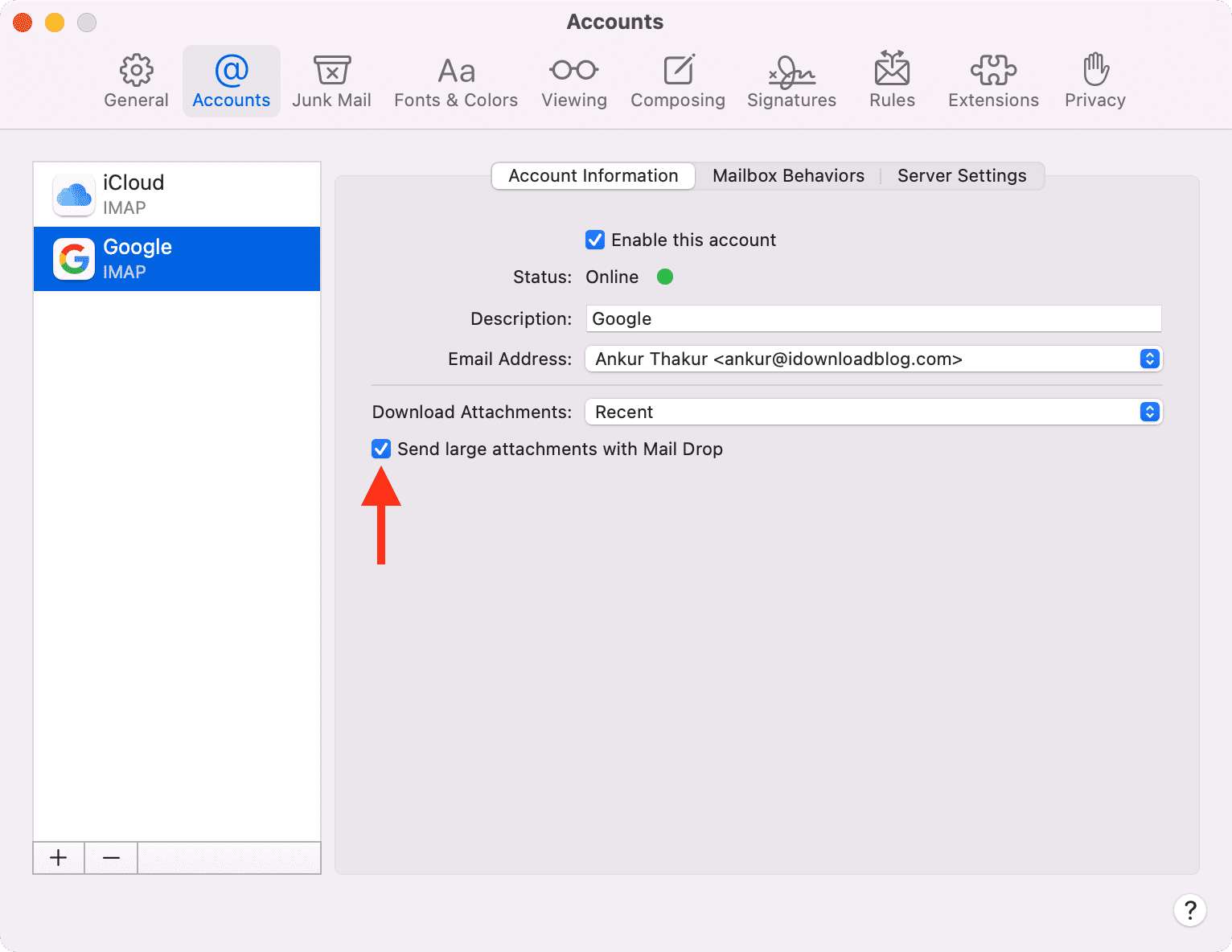Click the plus button to add account

59,858
